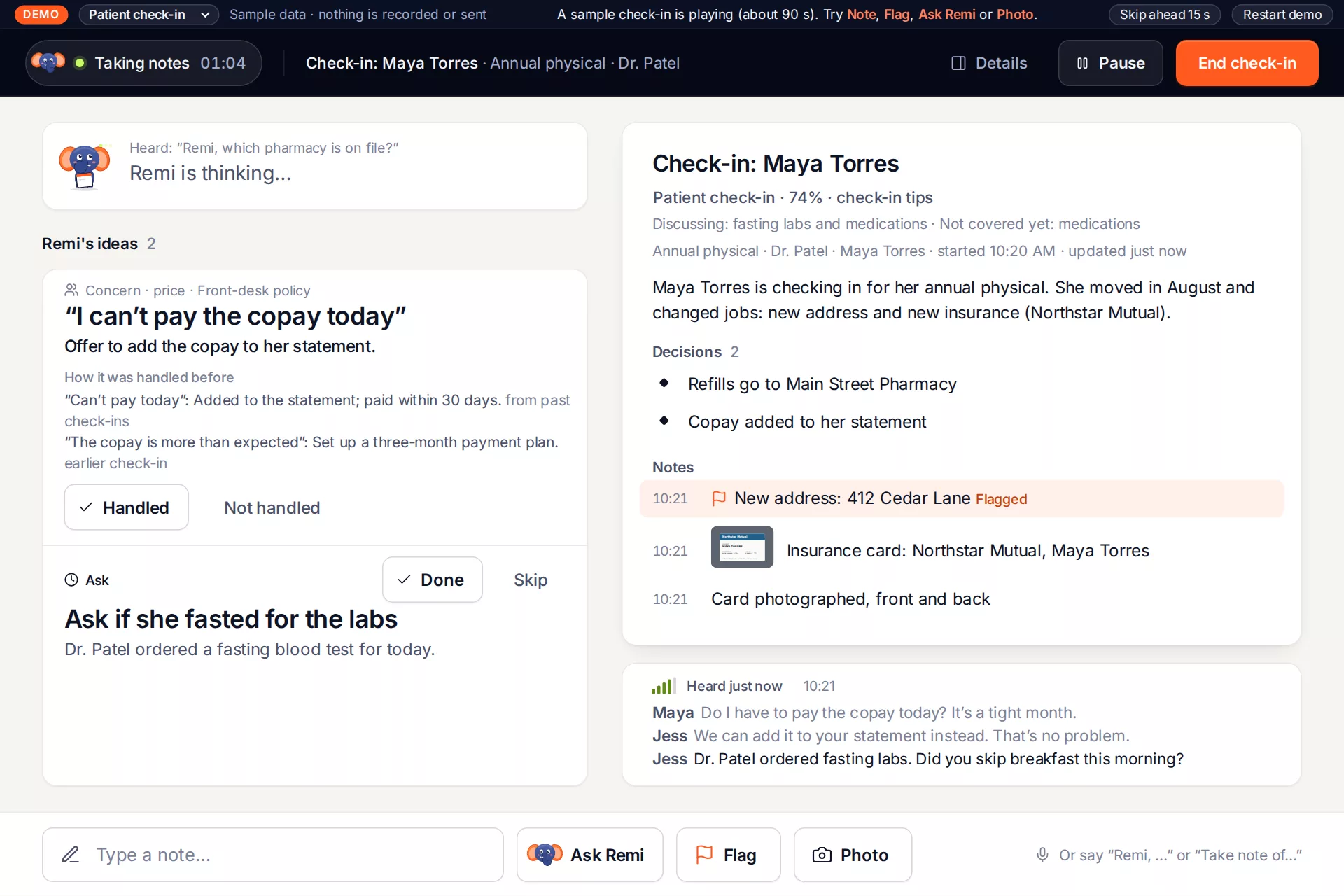Click the DEMO badge
Viewport: 1344px width, 896px height.
point(41,15)
